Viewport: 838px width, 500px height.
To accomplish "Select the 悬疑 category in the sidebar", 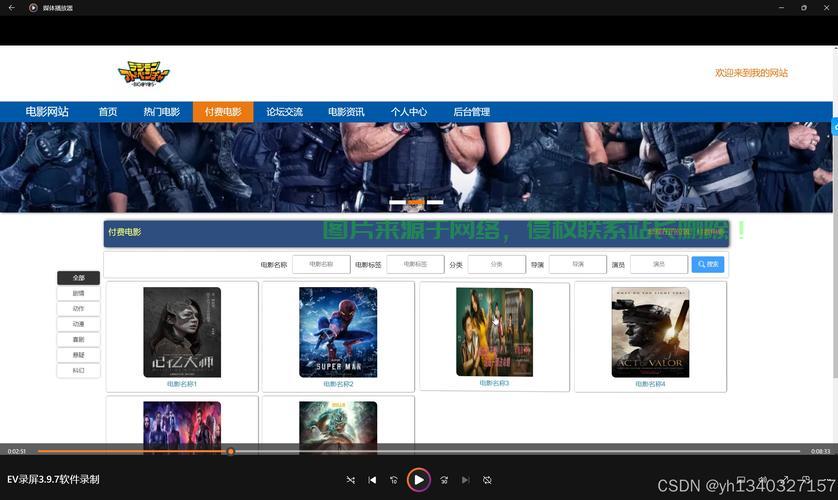I will 79,355.
